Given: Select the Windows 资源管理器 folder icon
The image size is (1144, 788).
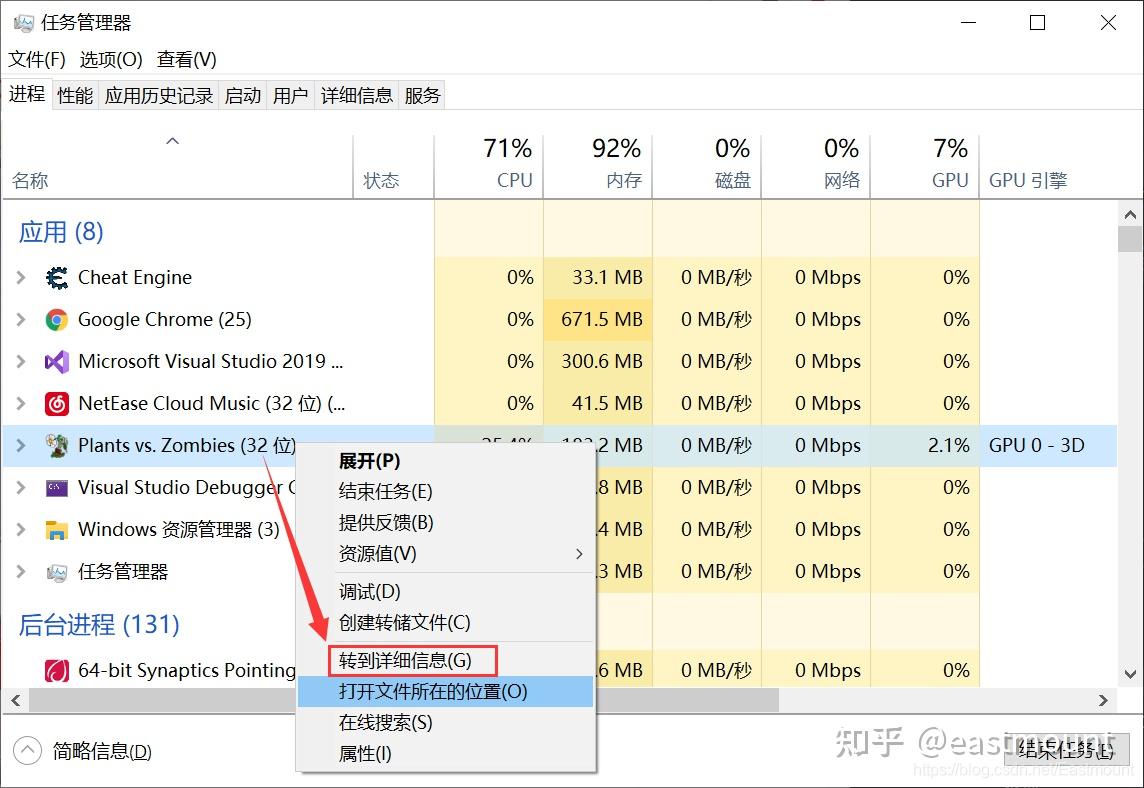Looking at the screenshot, I should [57, 529].
